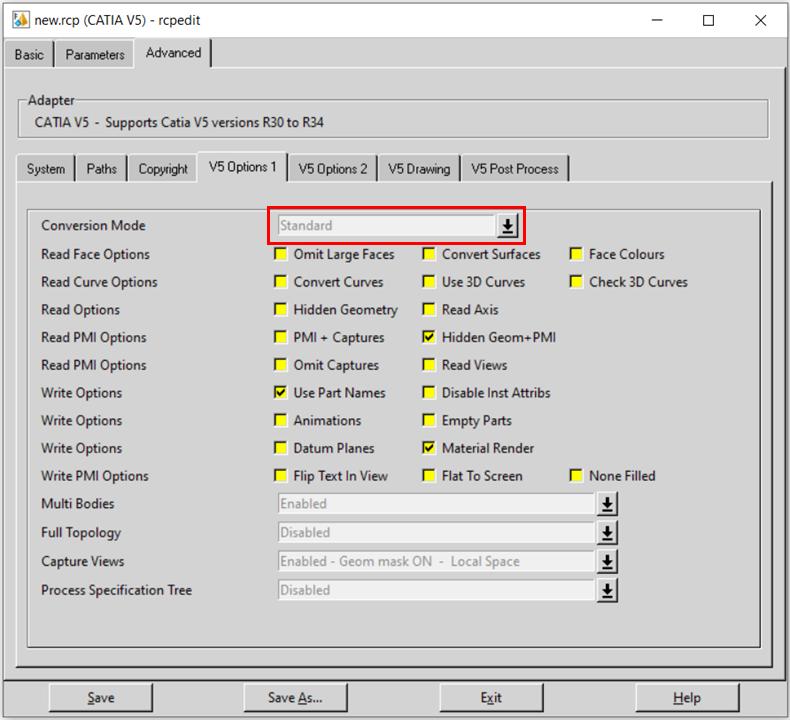Screen dimensions: 790x720
Task: Enable the Datum Planes checkbox
Action: tap(280, 447)
